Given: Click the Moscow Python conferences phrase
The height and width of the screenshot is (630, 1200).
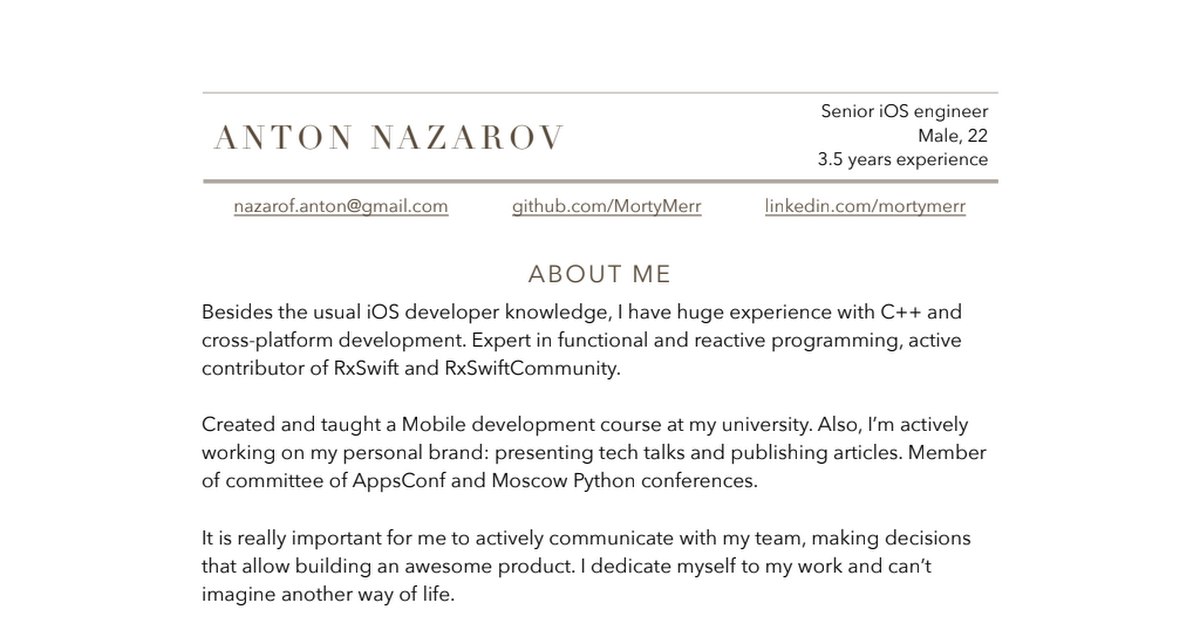Looking at the screenshot, I should pos(623,482).
